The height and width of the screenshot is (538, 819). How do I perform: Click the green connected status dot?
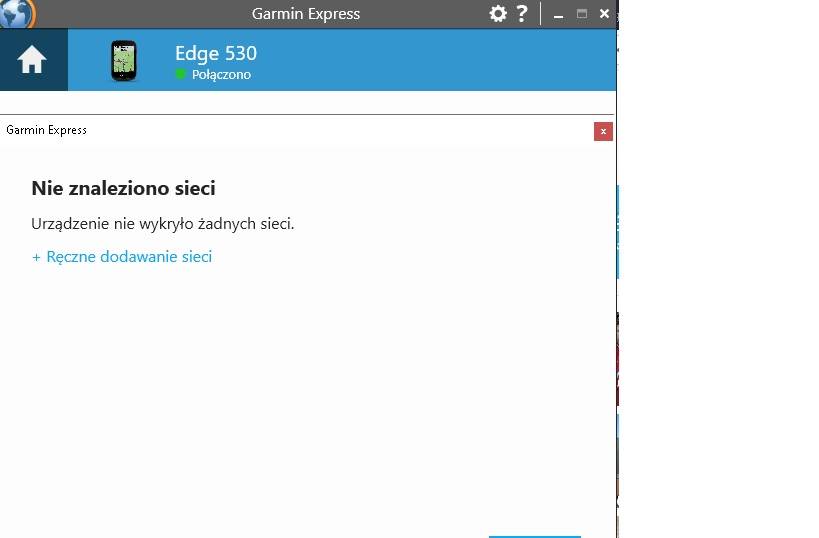click(x=180, y=74)
